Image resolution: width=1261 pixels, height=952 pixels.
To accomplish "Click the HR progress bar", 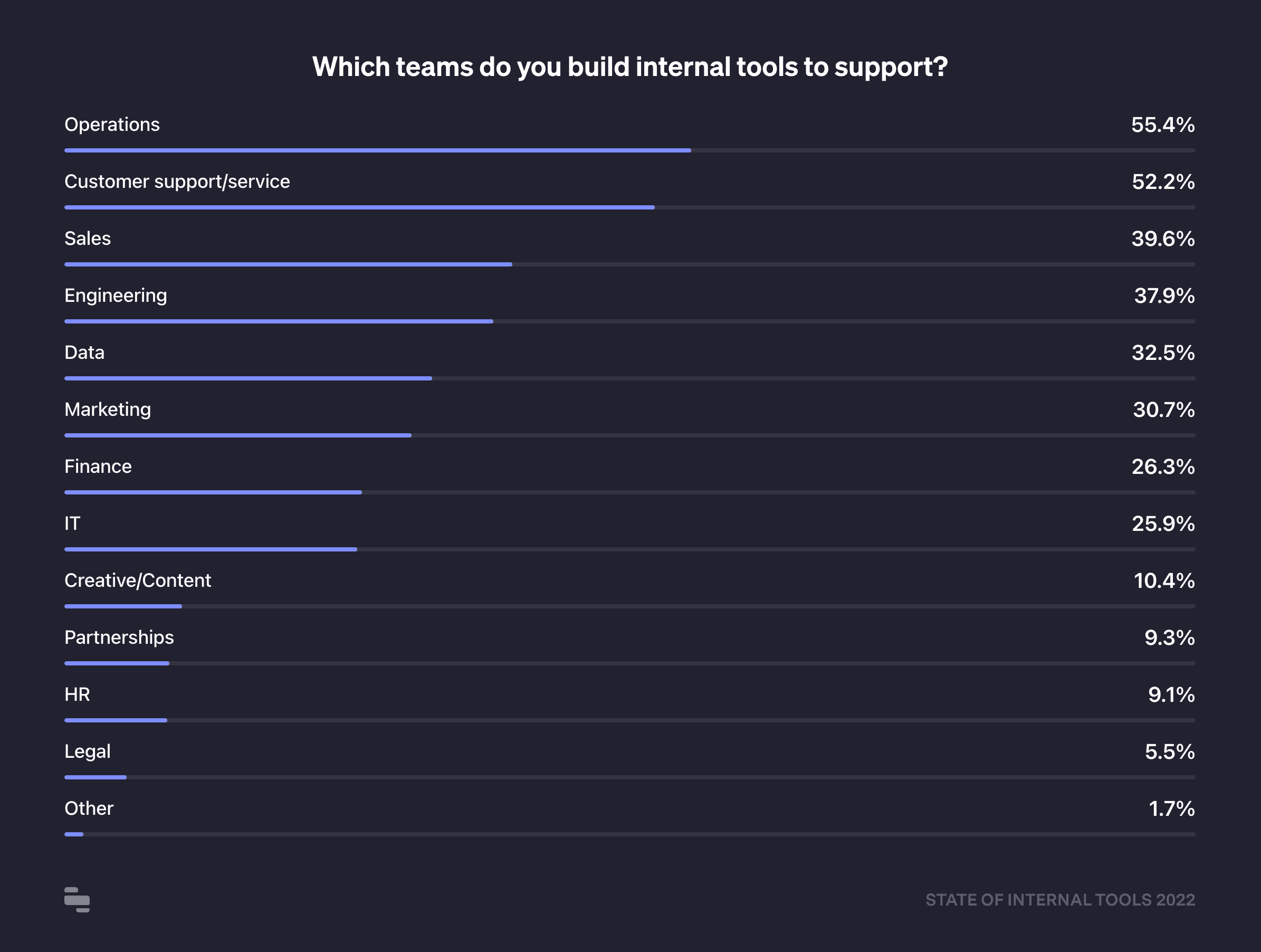I will pos(116,720).
